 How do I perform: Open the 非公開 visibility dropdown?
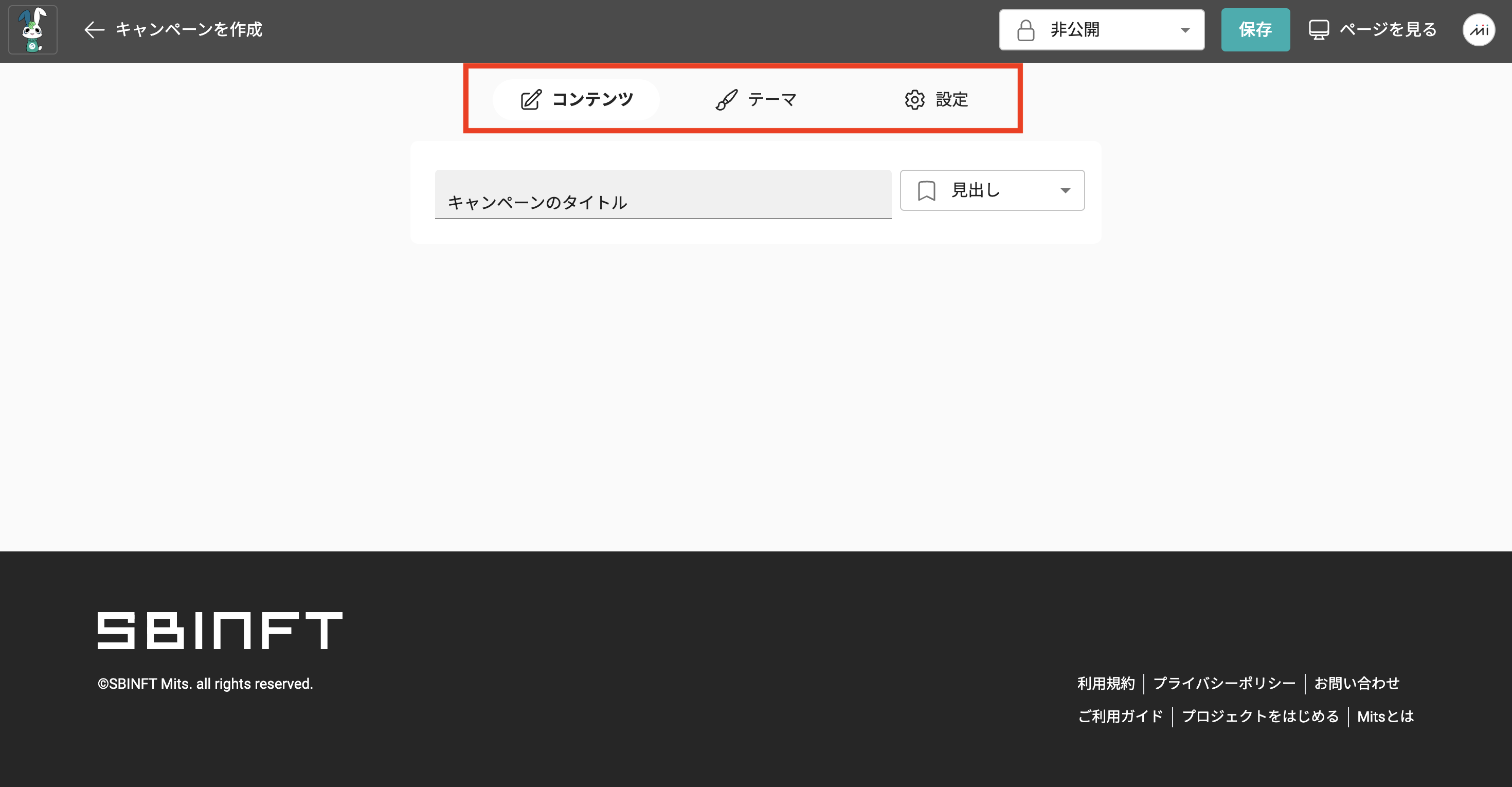[1102, 30]
